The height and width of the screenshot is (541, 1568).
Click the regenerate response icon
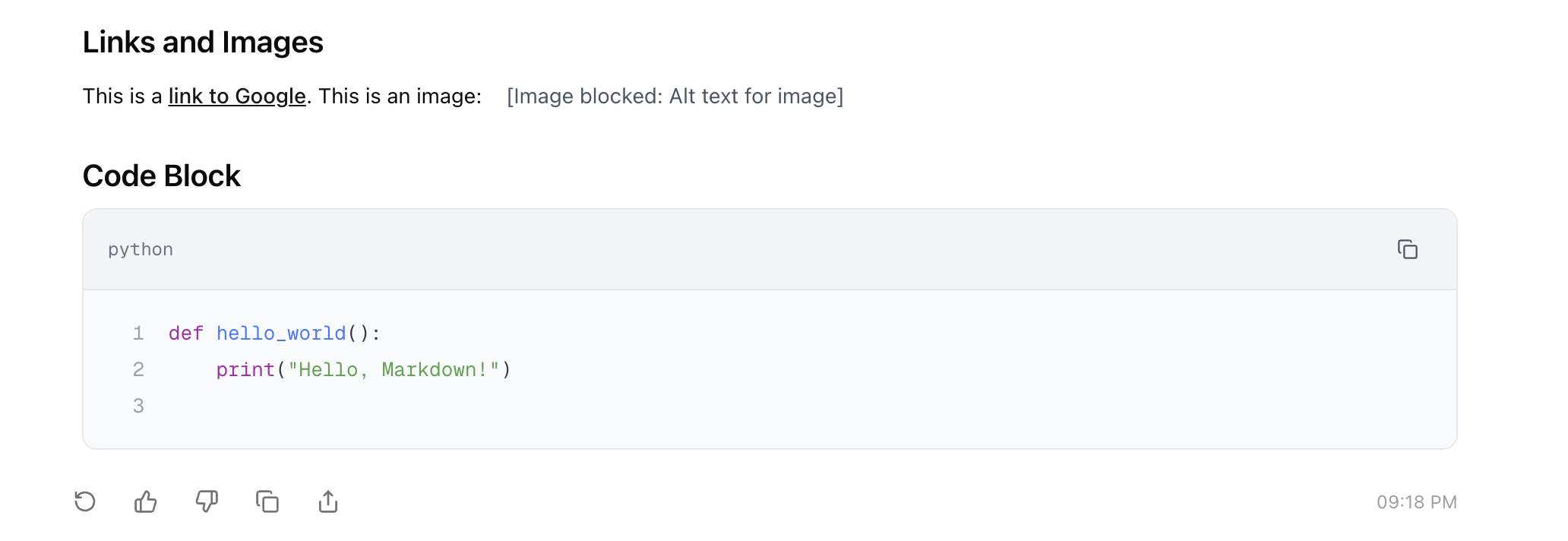(85, 501)
